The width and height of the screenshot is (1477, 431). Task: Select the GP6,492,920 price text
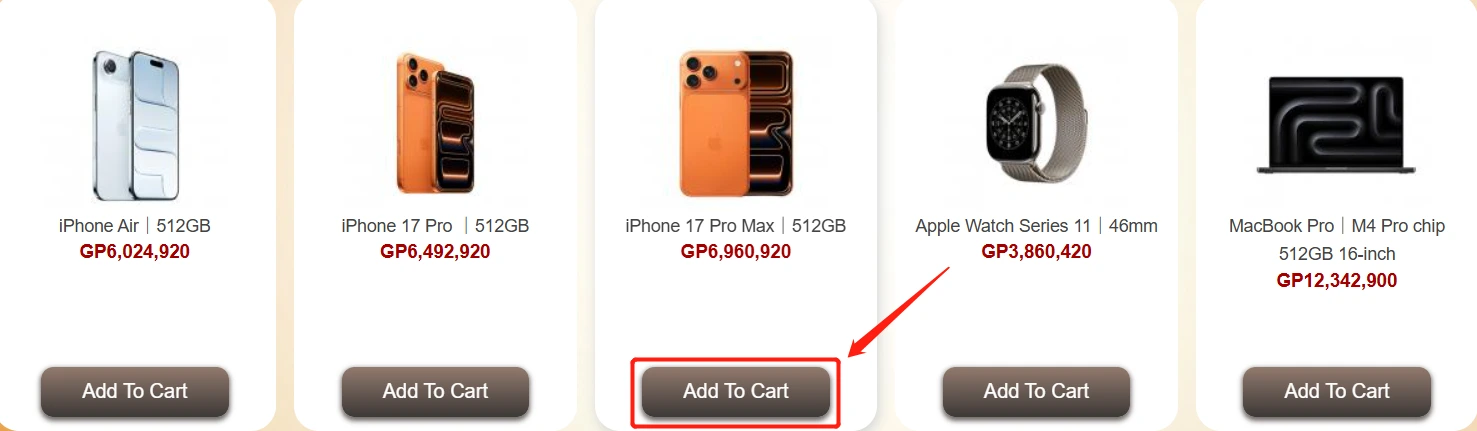tap(435, 252)
